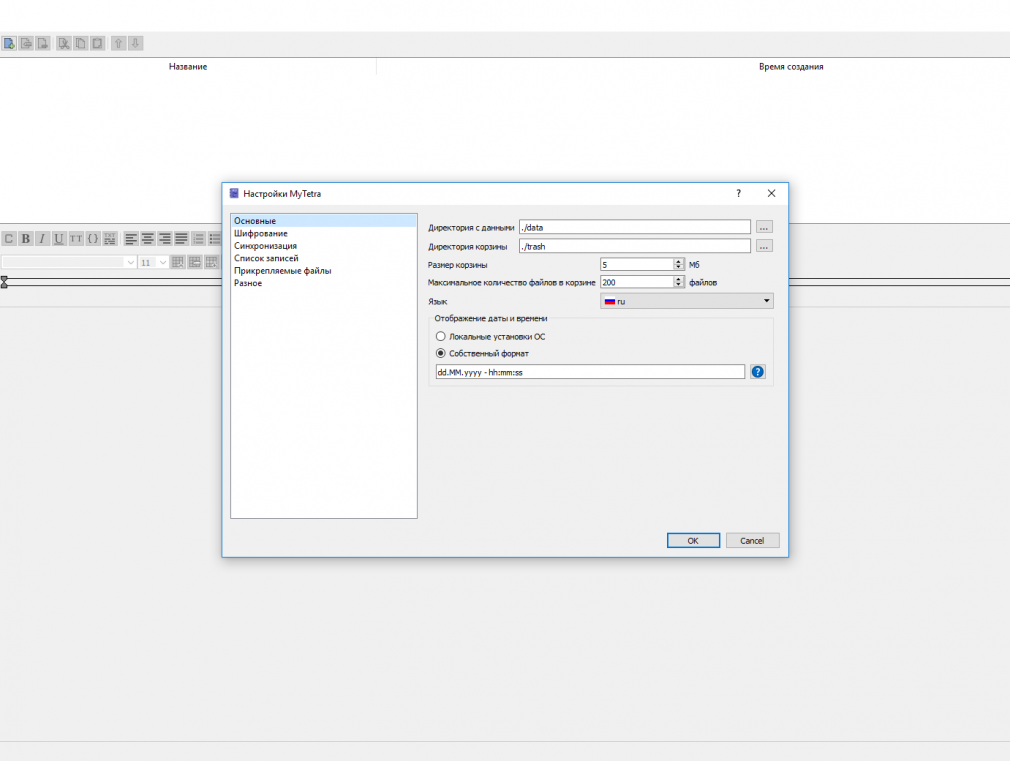Image resolution: width=1010 pixels, height=761 pixels.
Task: Select the Локальные установки ОС radio button
Action: pos(441,336)
